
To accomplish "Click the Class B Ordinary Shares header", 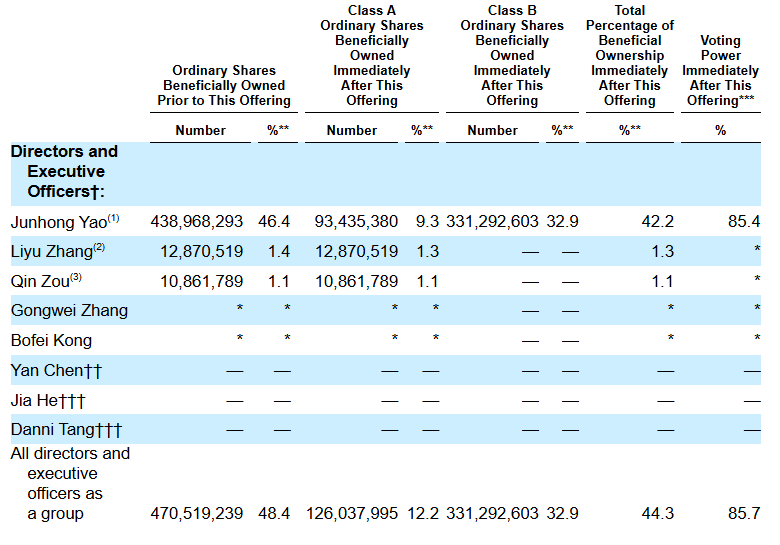I will point(512,55).
